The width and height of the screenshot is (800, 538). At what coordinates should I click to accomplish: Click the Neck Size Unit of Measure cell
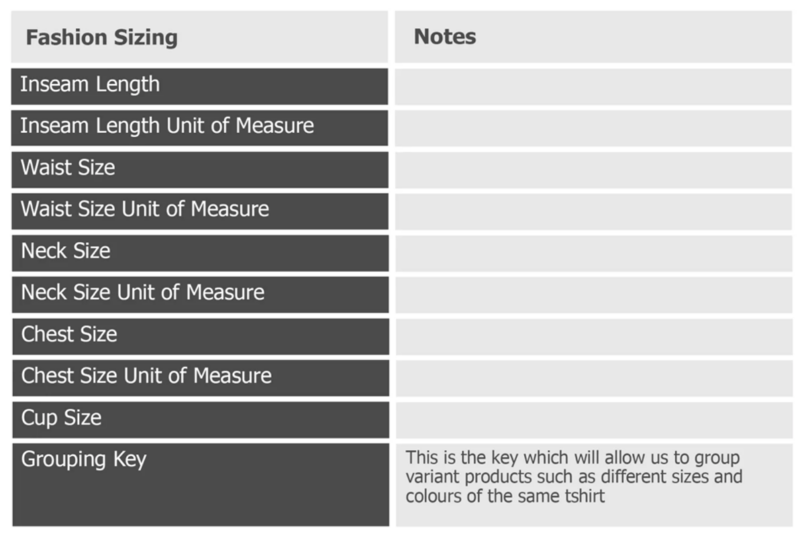tap(200, 295)
